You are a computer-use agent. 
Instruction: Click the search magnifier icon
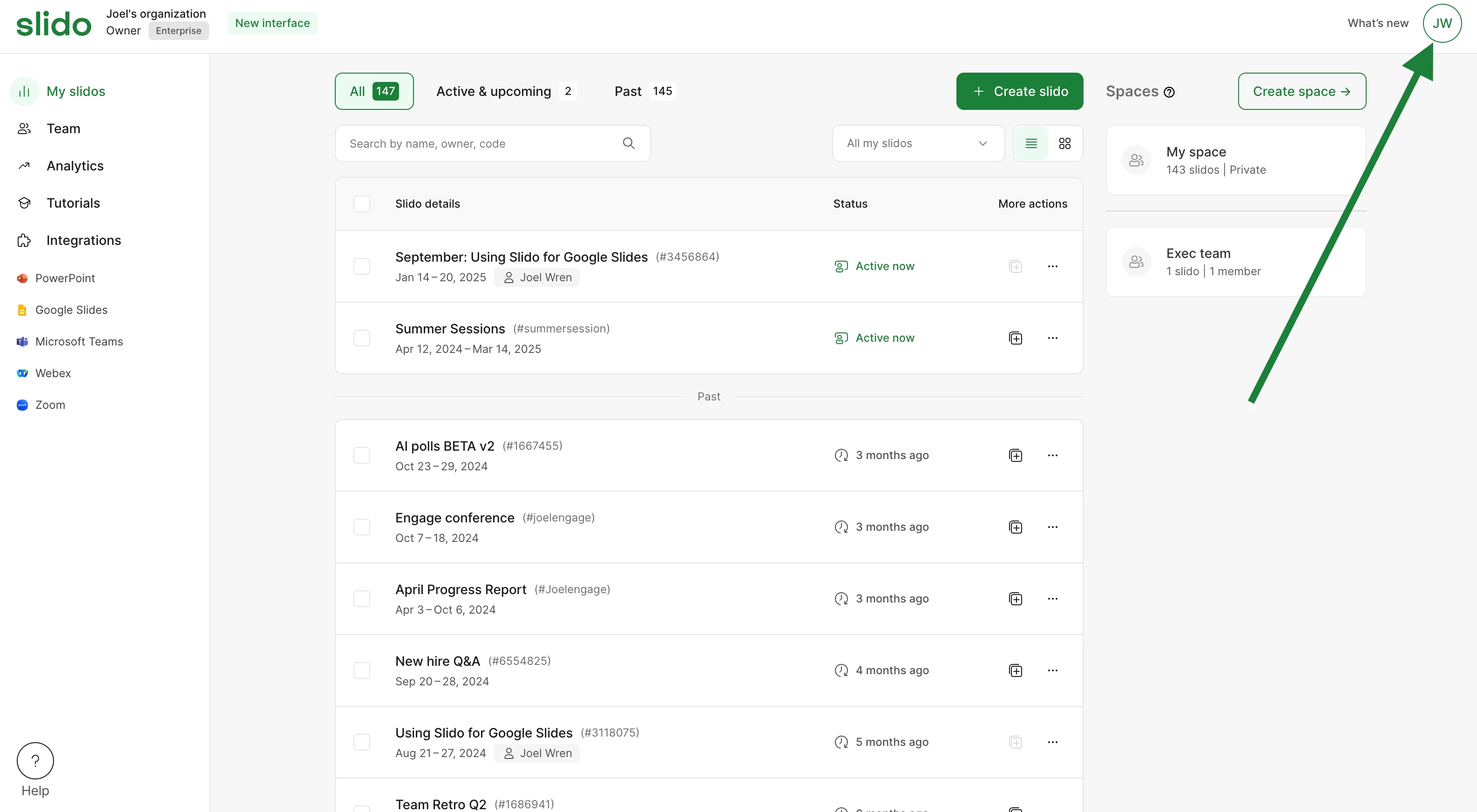coord(629,143)
